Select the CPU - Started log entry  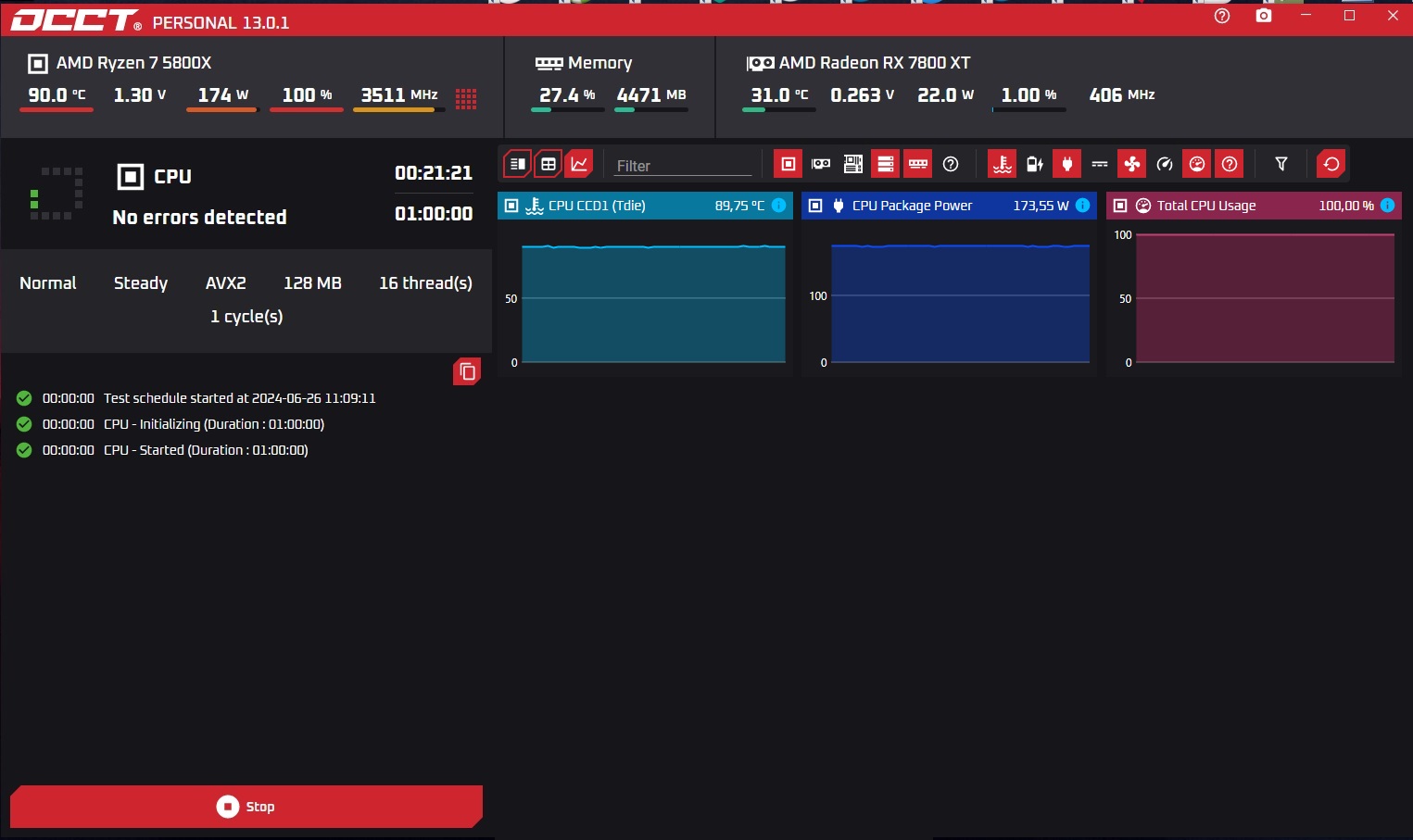pos(162,450)
